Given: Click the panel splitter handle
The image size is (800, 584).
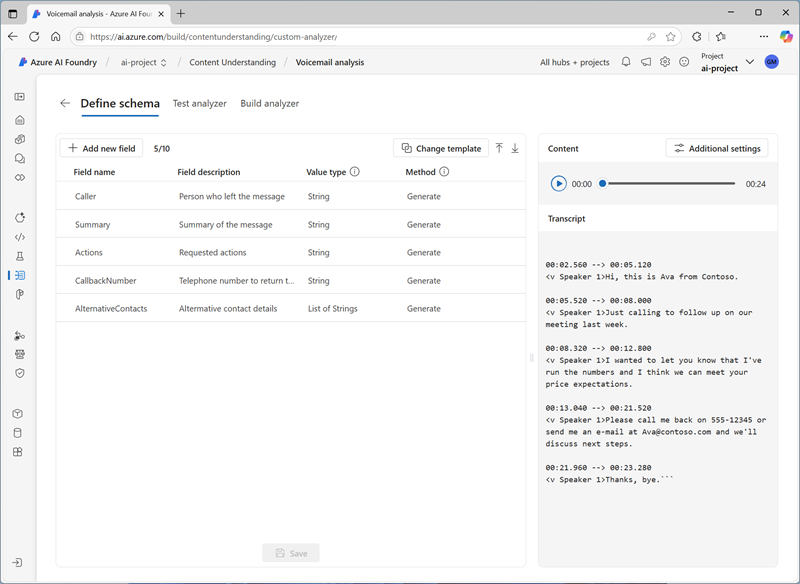Looking at the screenshot, I should pos(532,358).
